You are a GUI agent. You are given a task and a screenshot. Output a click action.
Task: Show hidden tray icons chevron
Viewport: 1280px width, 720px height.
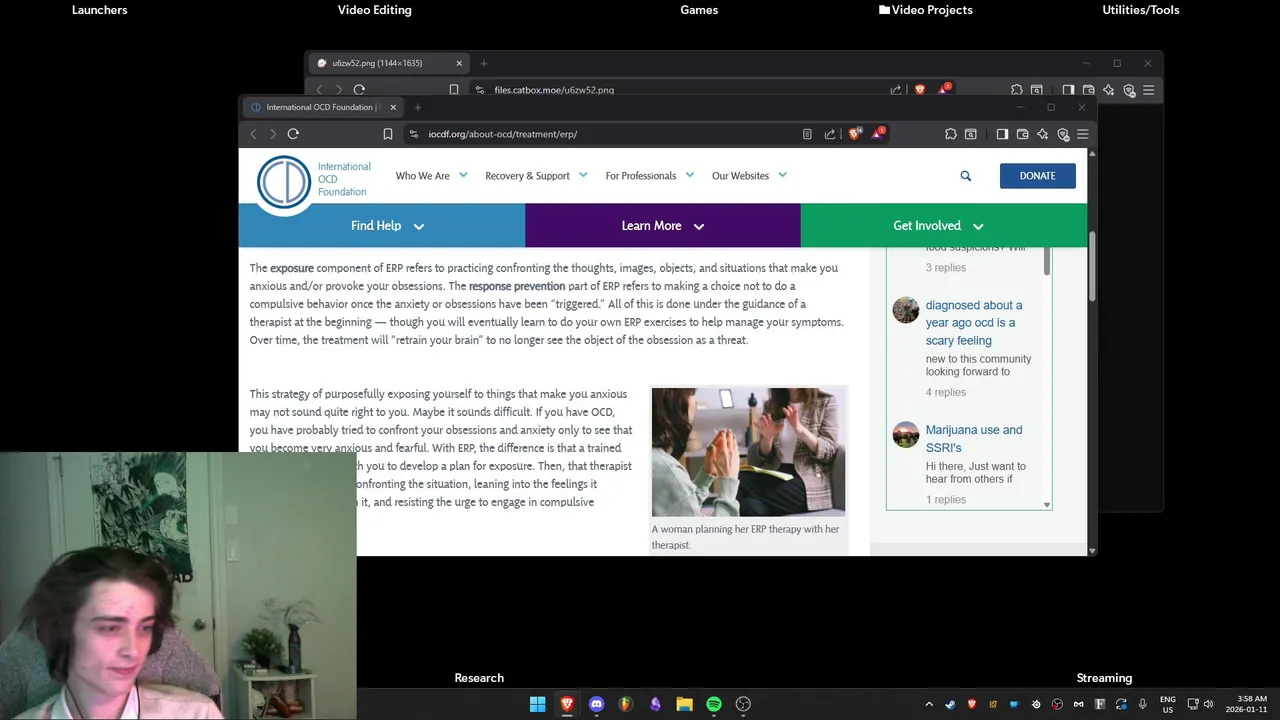tap(929, 704)
